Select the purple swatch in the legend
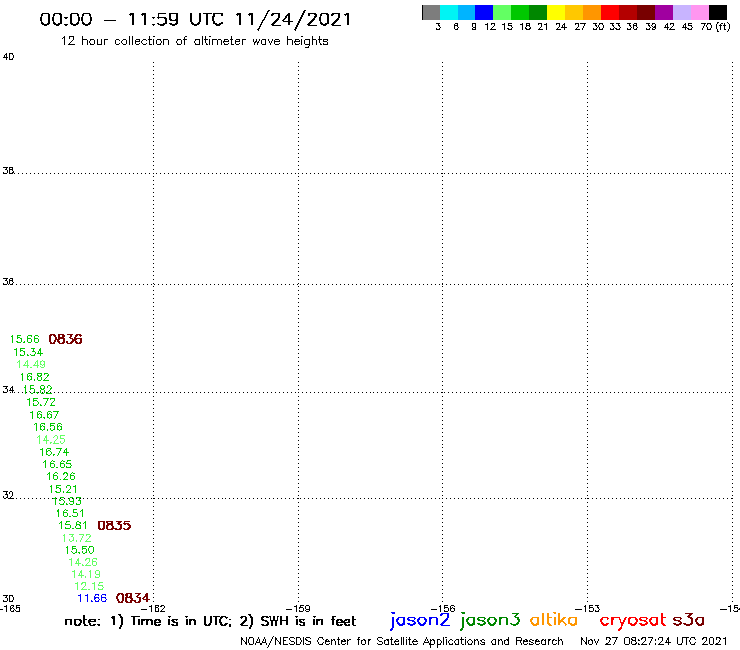Viewport: 740px width, 650px height. (664, 12)
